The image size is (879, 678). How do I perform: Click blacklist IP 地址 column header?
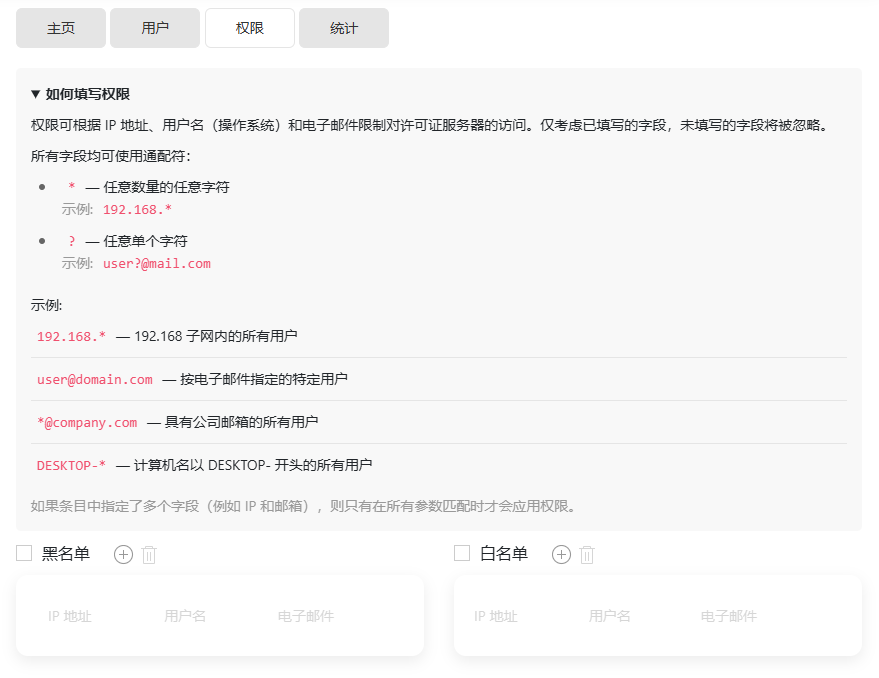pyautogui.click(x=70, y=617)
